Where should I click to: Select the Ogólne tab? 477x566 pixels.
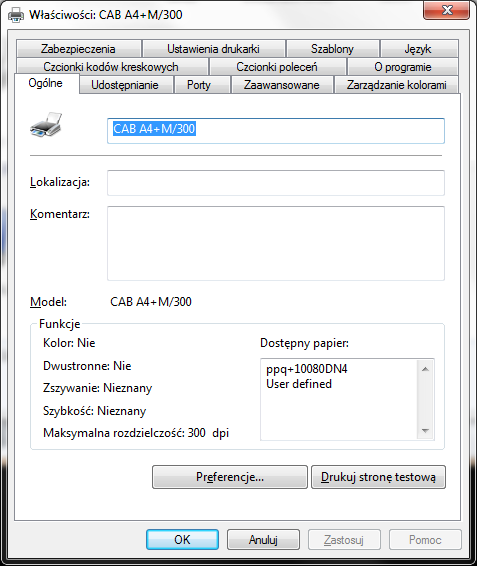click(x=46, y=83)
